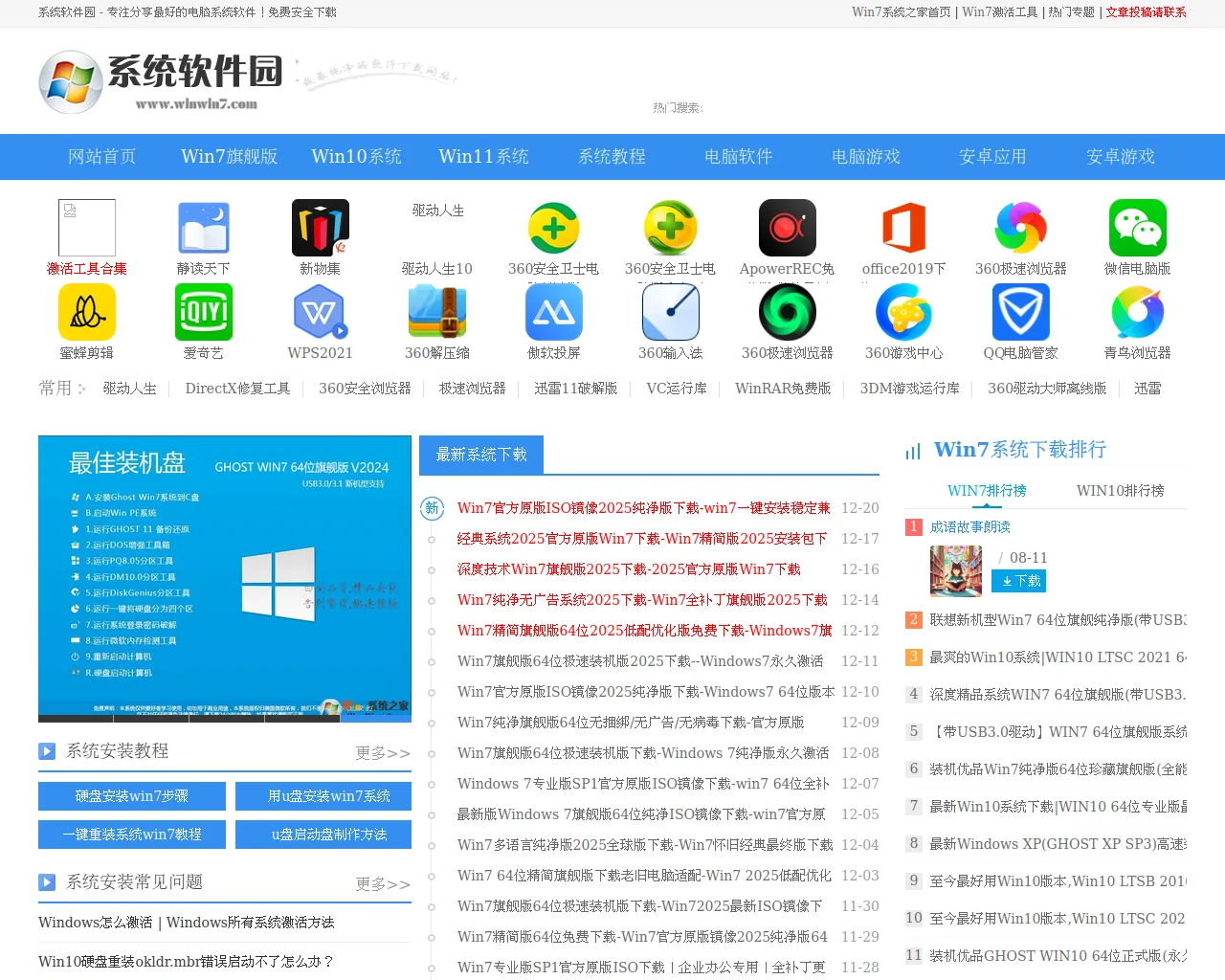The height and width of the screenshot is (980, 1225).
Task: Click the 驱动人生 image above 驱动人生10
Action: (437, 211)
